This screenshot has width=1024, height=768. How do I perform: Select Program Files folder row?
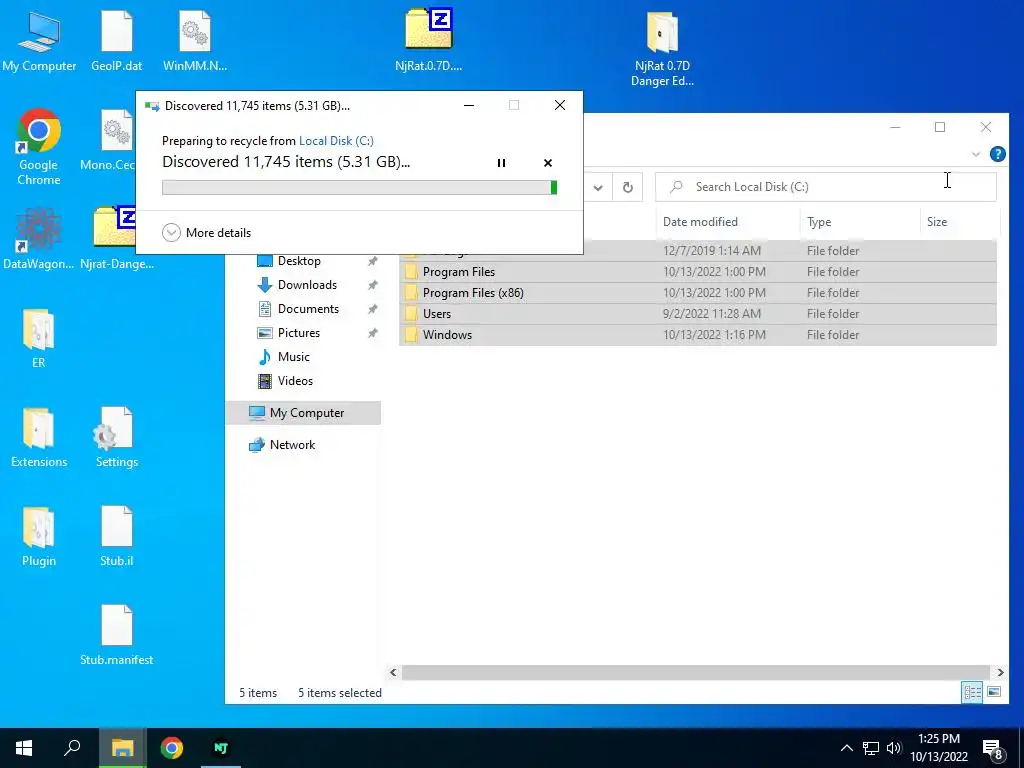point(697,272)
